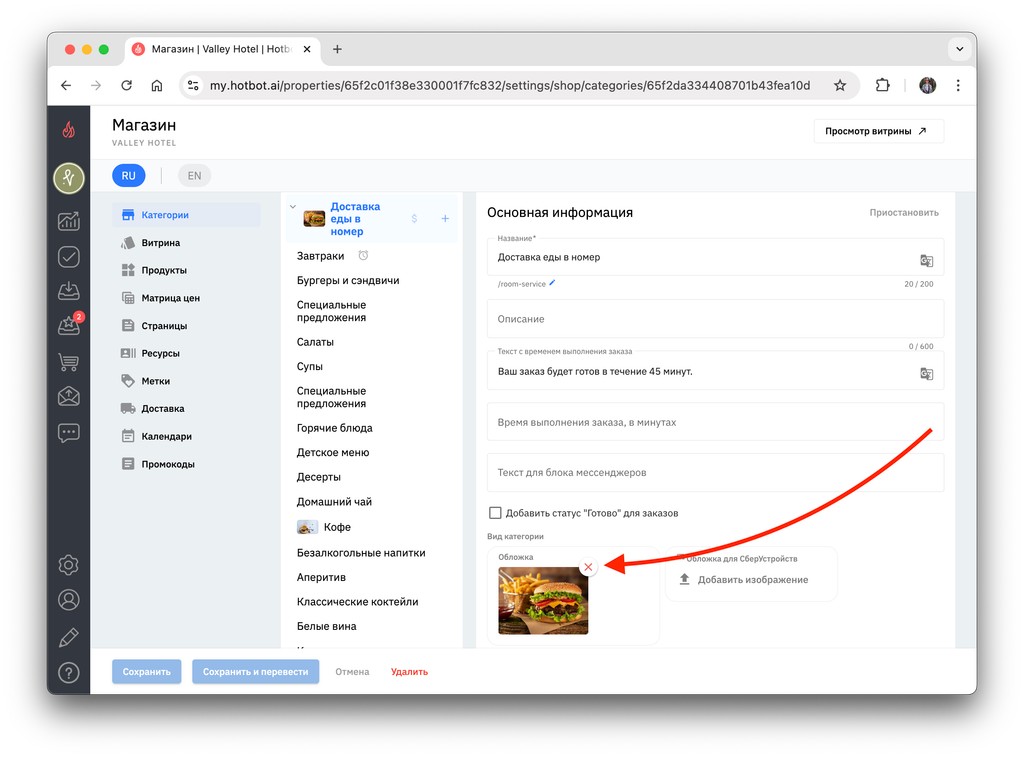
Task: Open Витрина menu item
Action: pyautogui.click(x=187, y=243)
